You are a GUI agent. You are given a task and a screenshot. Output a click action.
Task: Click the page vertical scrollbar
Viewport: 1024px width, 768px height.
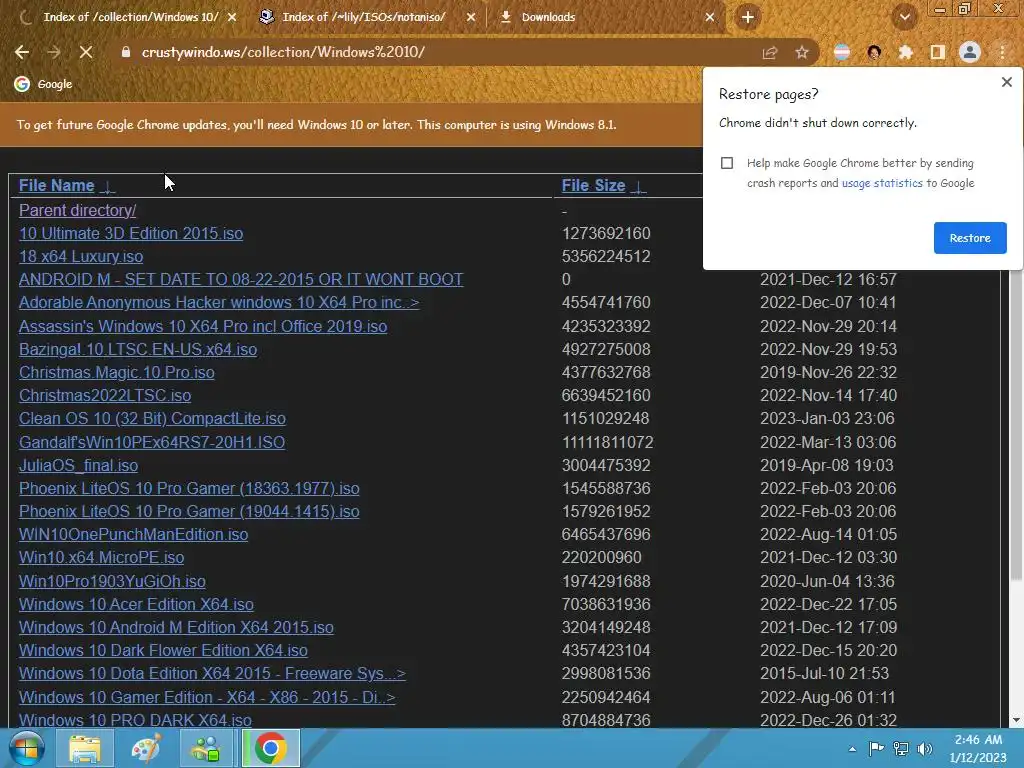tap(1016, 424)
